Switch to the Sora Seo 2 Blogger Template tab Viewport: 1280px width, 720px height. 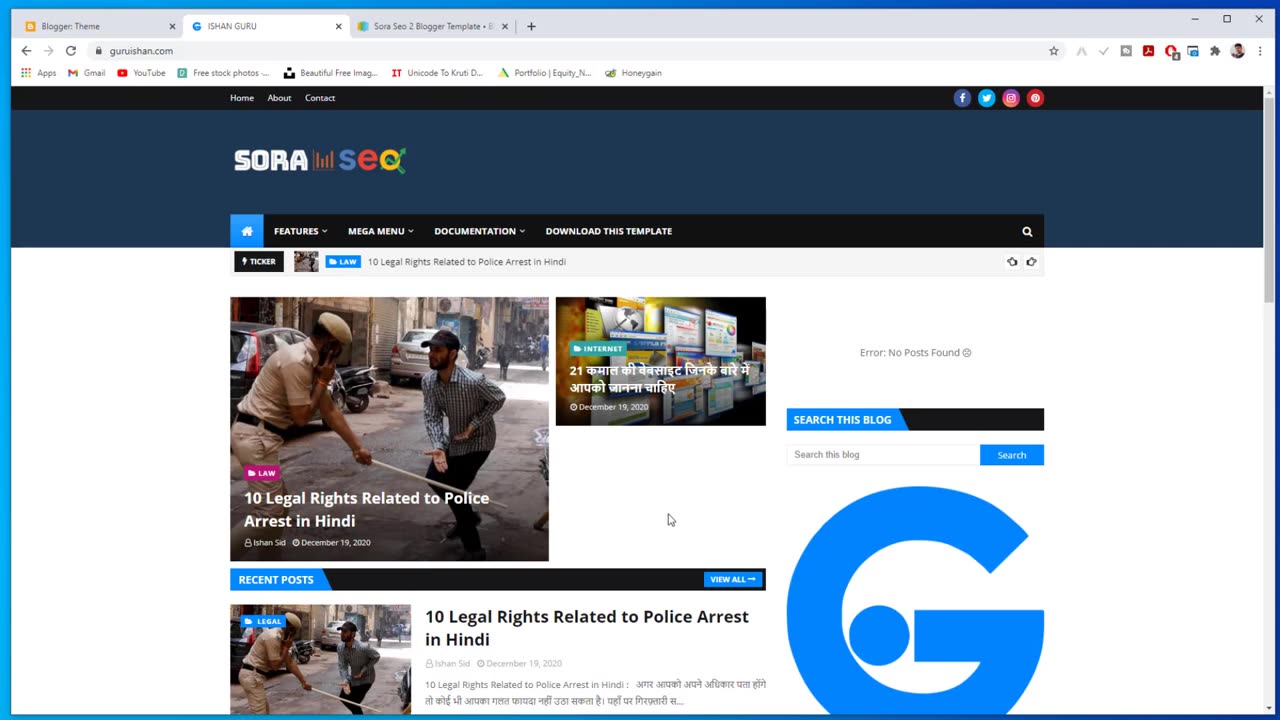(432, 27)
